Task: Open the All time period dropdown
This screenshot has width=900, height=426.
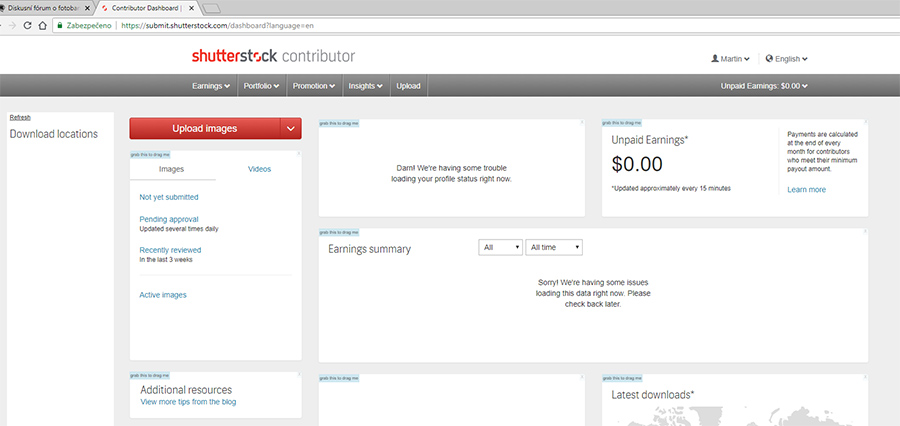Action: pos(554,247)
